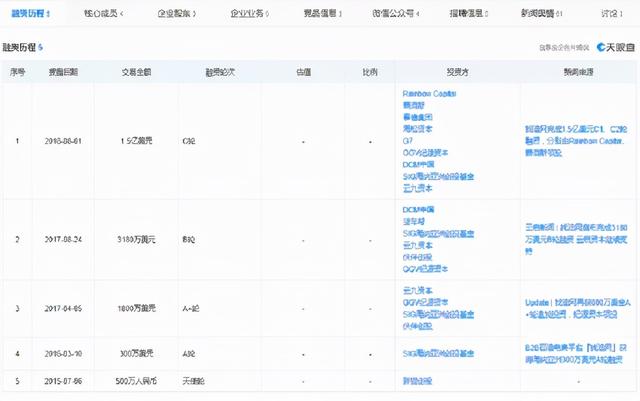Open the B2B news source for A轮
This screenshot has height=401, width=640.
point(576,353)
